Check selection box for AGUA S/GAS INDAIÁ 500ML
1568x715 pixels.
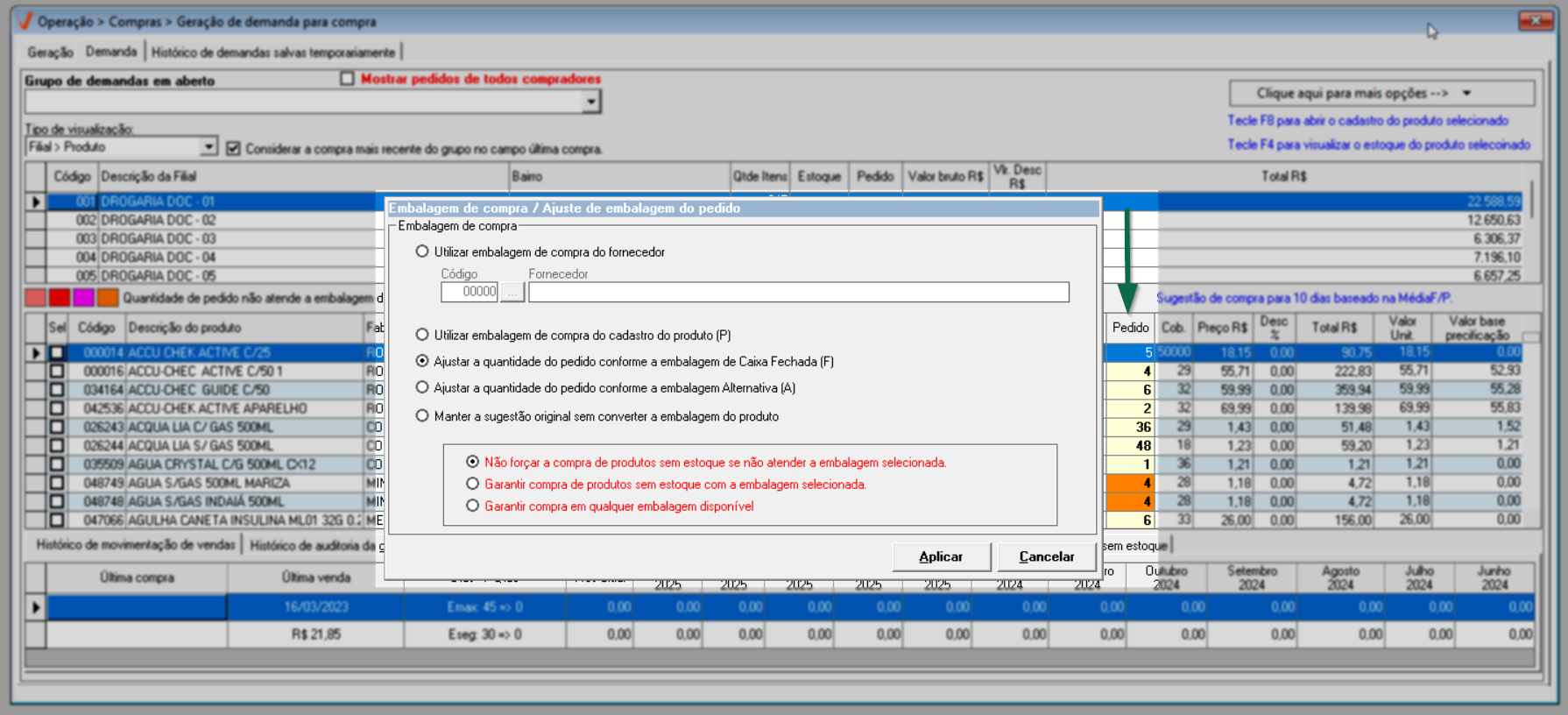(x=57, y=501)
